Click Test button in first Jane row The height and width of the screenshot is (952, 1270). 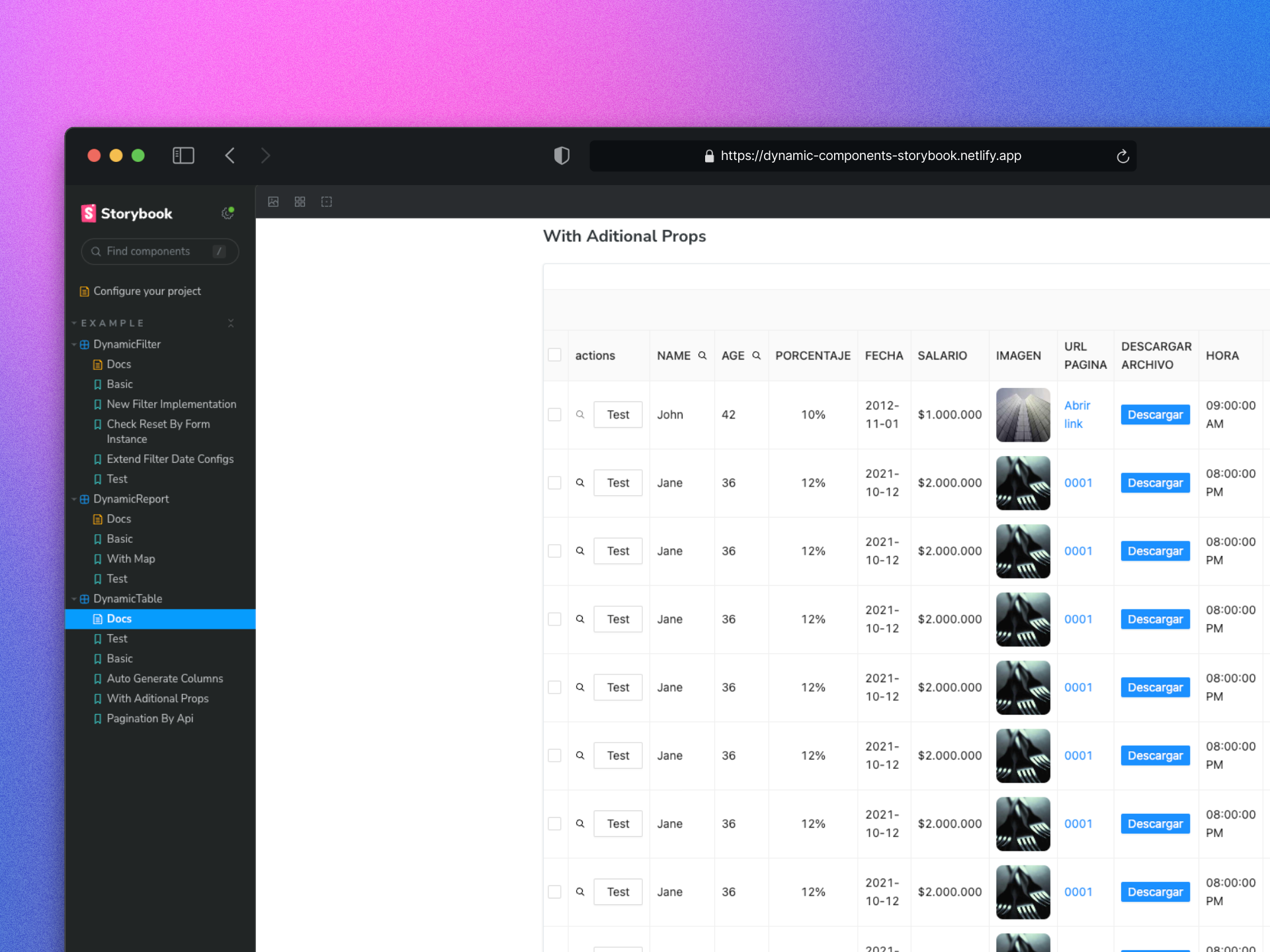click(x=618, y=483)
